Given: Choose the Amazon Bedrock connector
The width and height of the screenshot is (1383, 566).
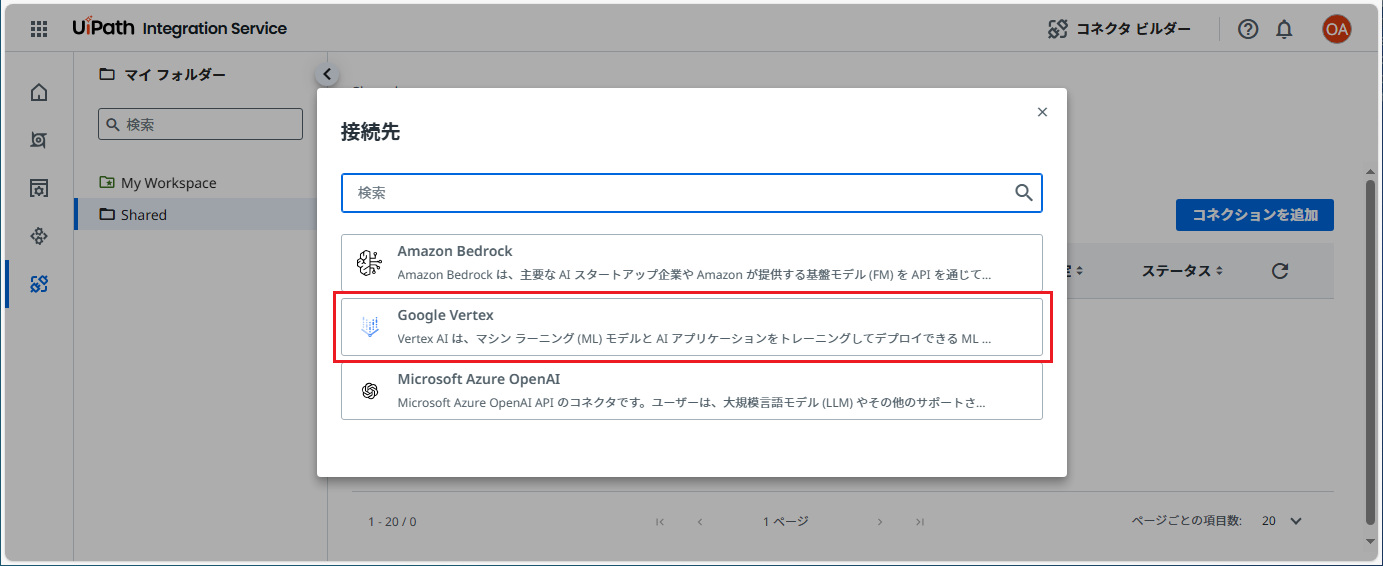Looking at the screenshot, I should tap(692, 263).
